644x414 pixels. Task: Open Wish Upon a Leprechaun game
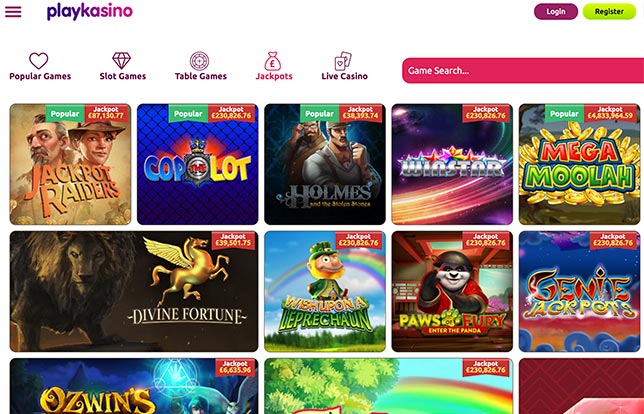pyautogui.click(x=325, y=292)
